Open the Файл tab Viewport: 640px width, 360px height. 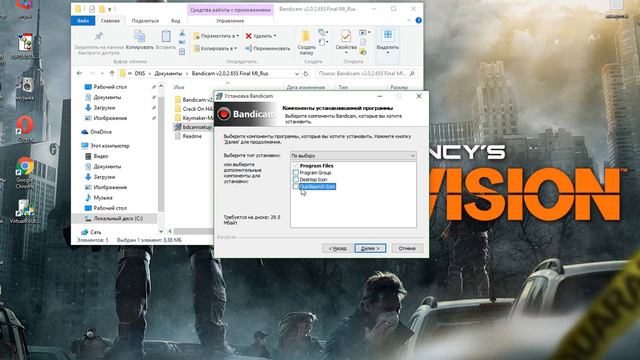(x=83, y=20)
